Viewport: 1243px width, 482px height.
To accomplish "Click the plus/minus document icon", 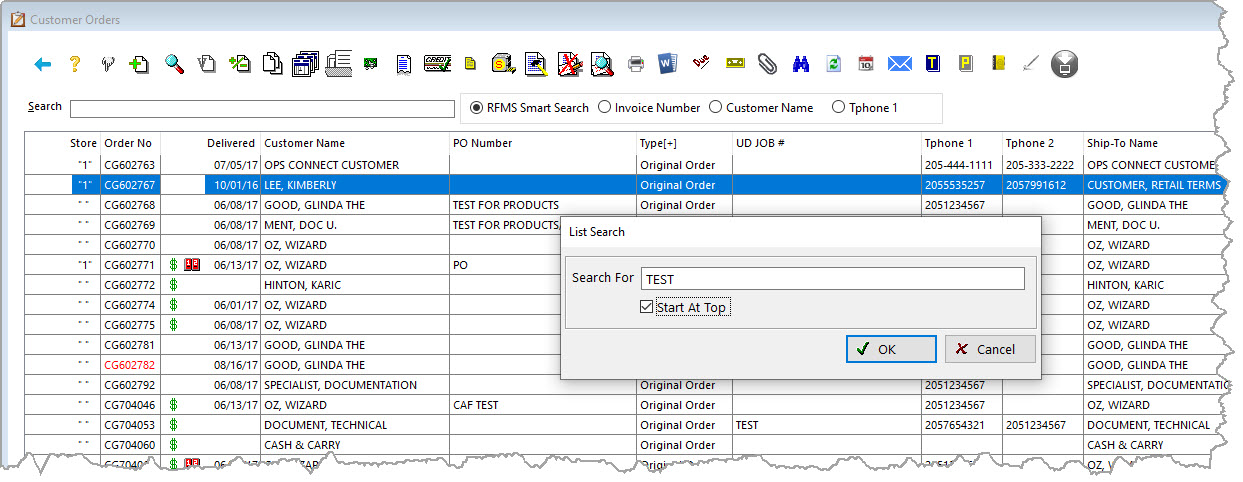I will click(238, 65).
